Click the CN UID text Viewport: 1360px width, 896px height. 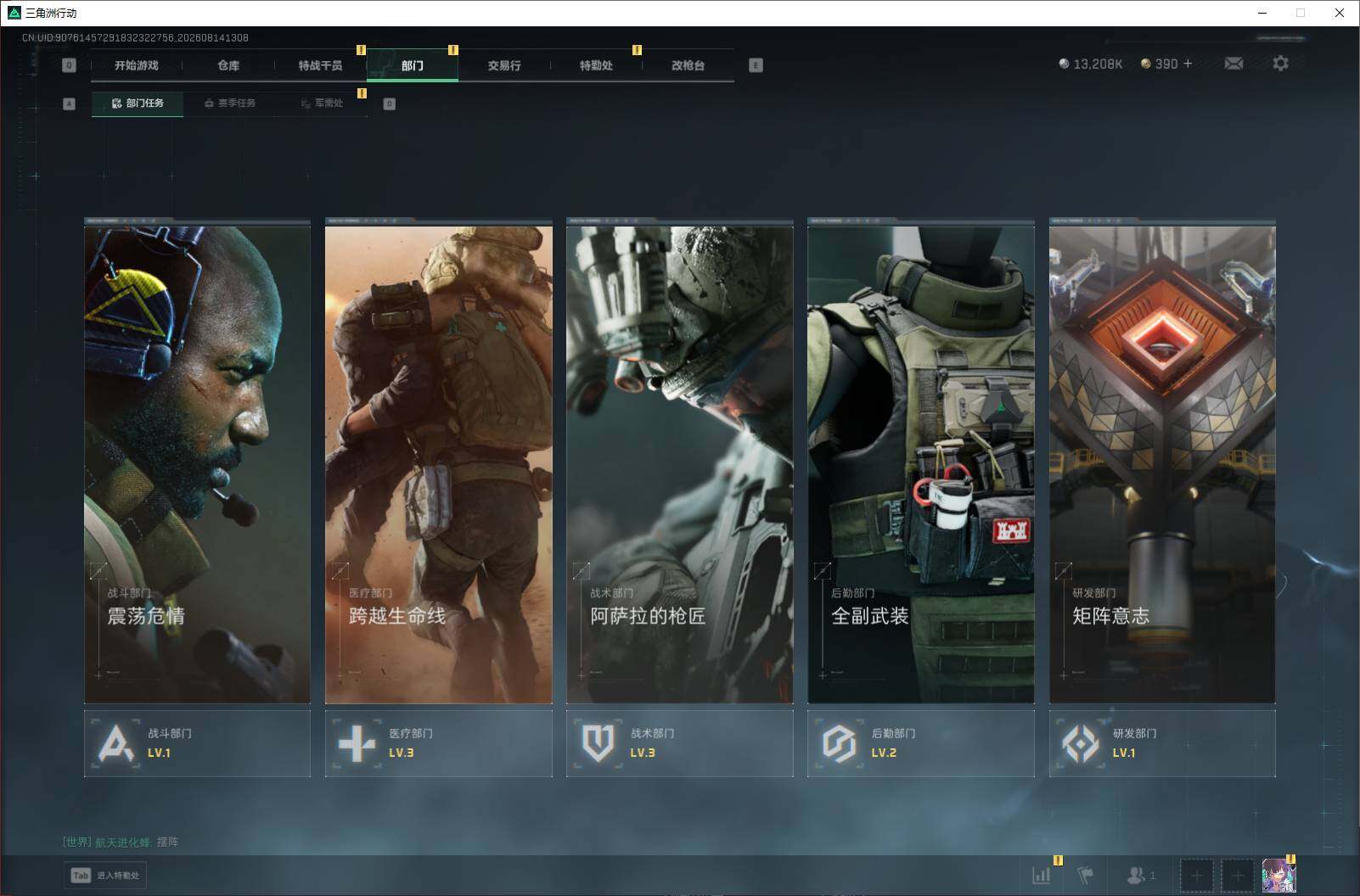(135, 38)
